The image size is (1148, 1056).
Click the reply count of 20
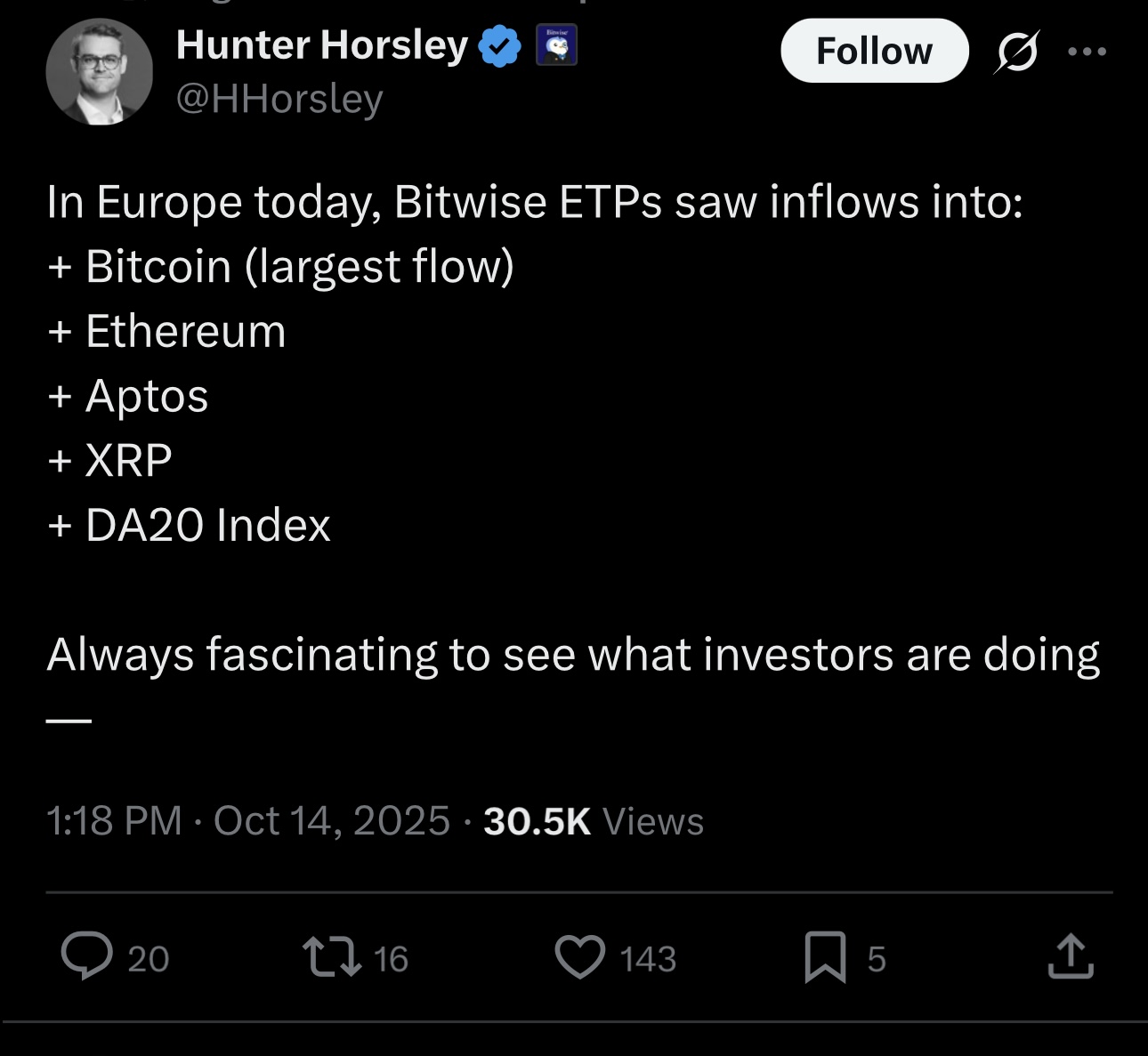tap(148, 959)
